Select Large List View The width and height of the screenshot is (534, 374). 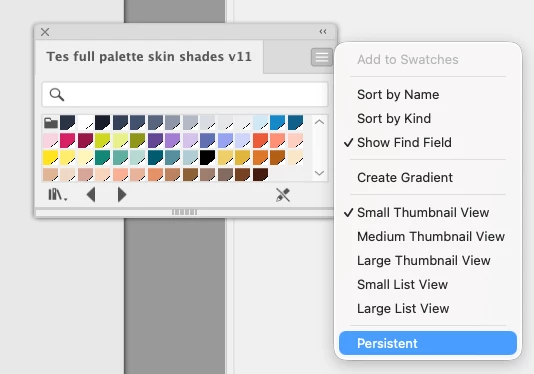coord(403,309)
